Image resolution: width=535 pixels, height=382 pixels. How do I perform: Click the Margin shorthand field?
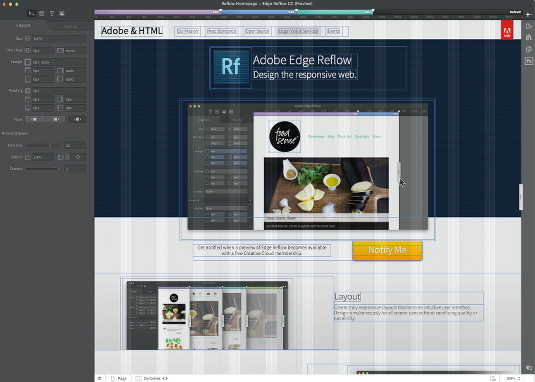(x=59, y=62)
